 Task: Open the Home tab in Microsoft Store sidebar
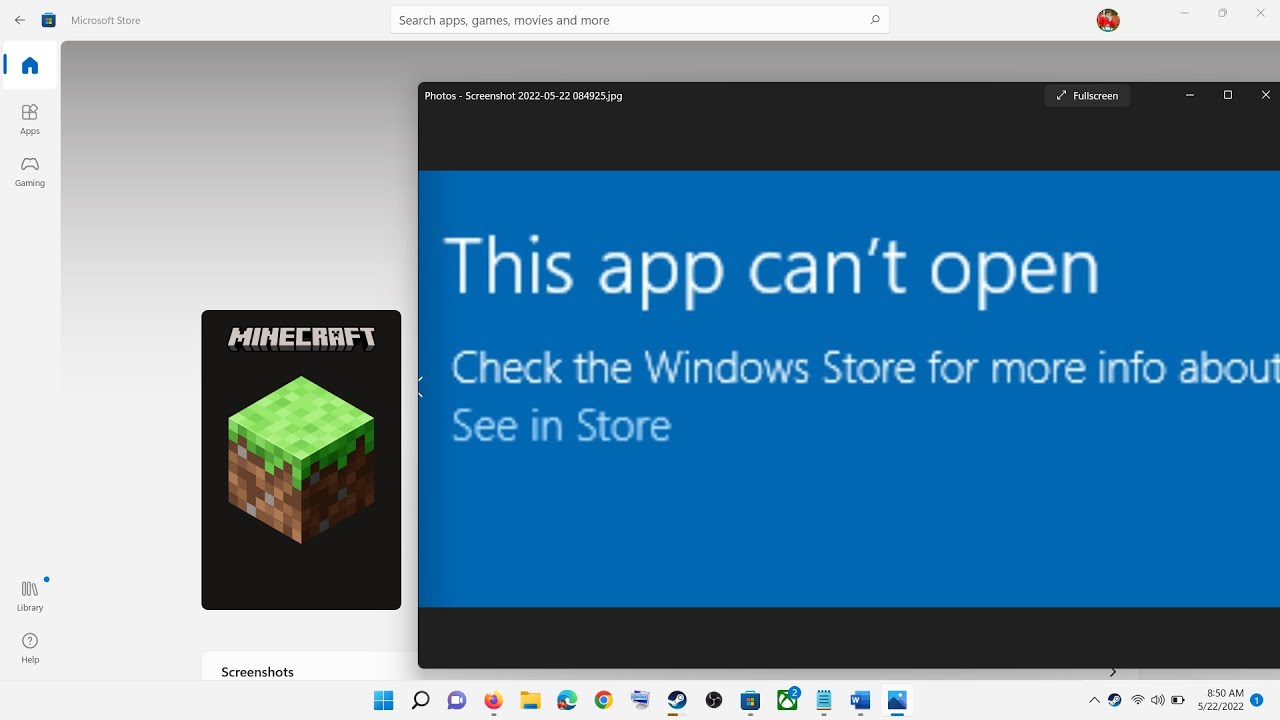[x=30, y=66]
